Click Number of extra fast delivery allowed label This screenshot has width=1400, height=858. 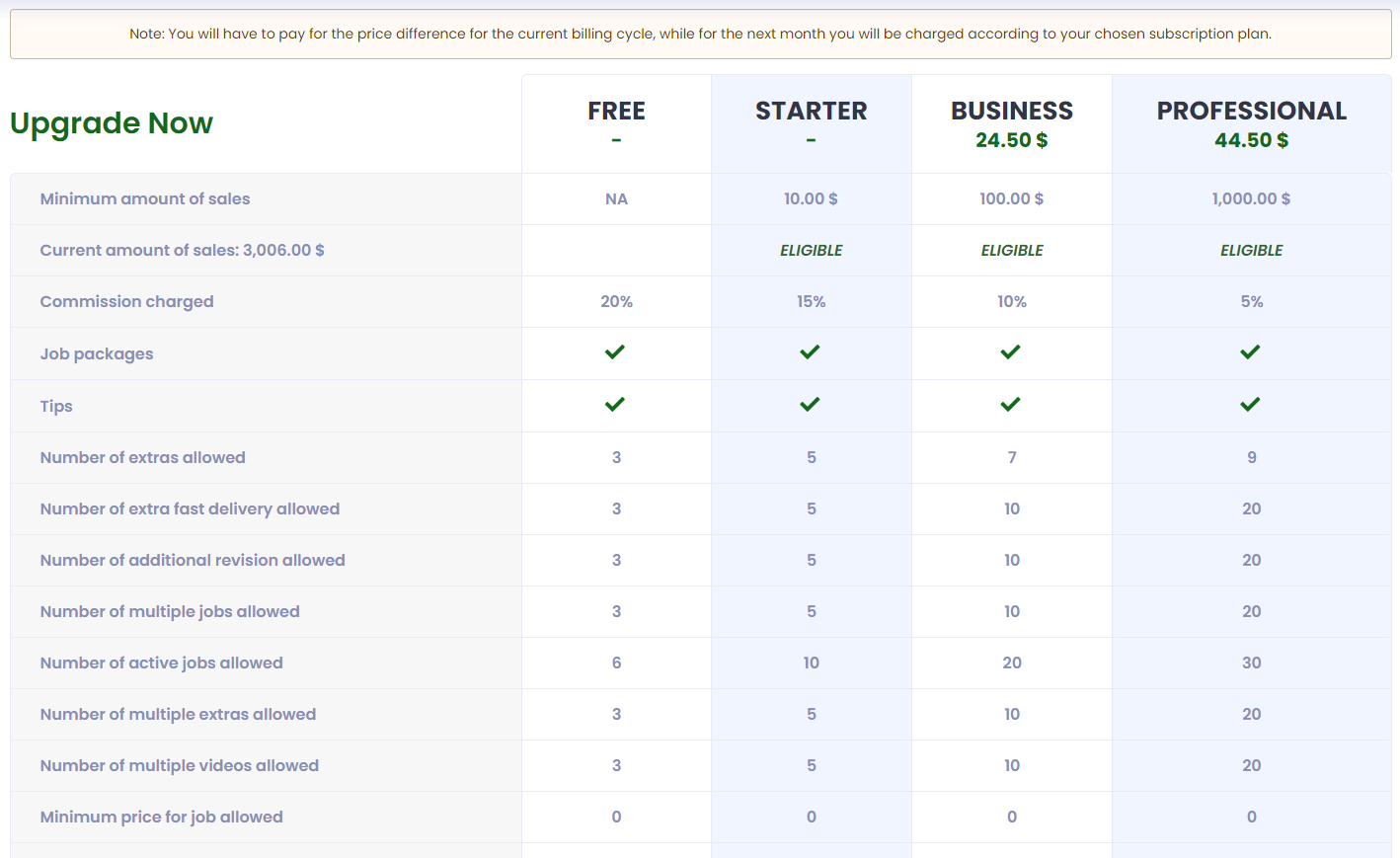[x=190, y=509]
